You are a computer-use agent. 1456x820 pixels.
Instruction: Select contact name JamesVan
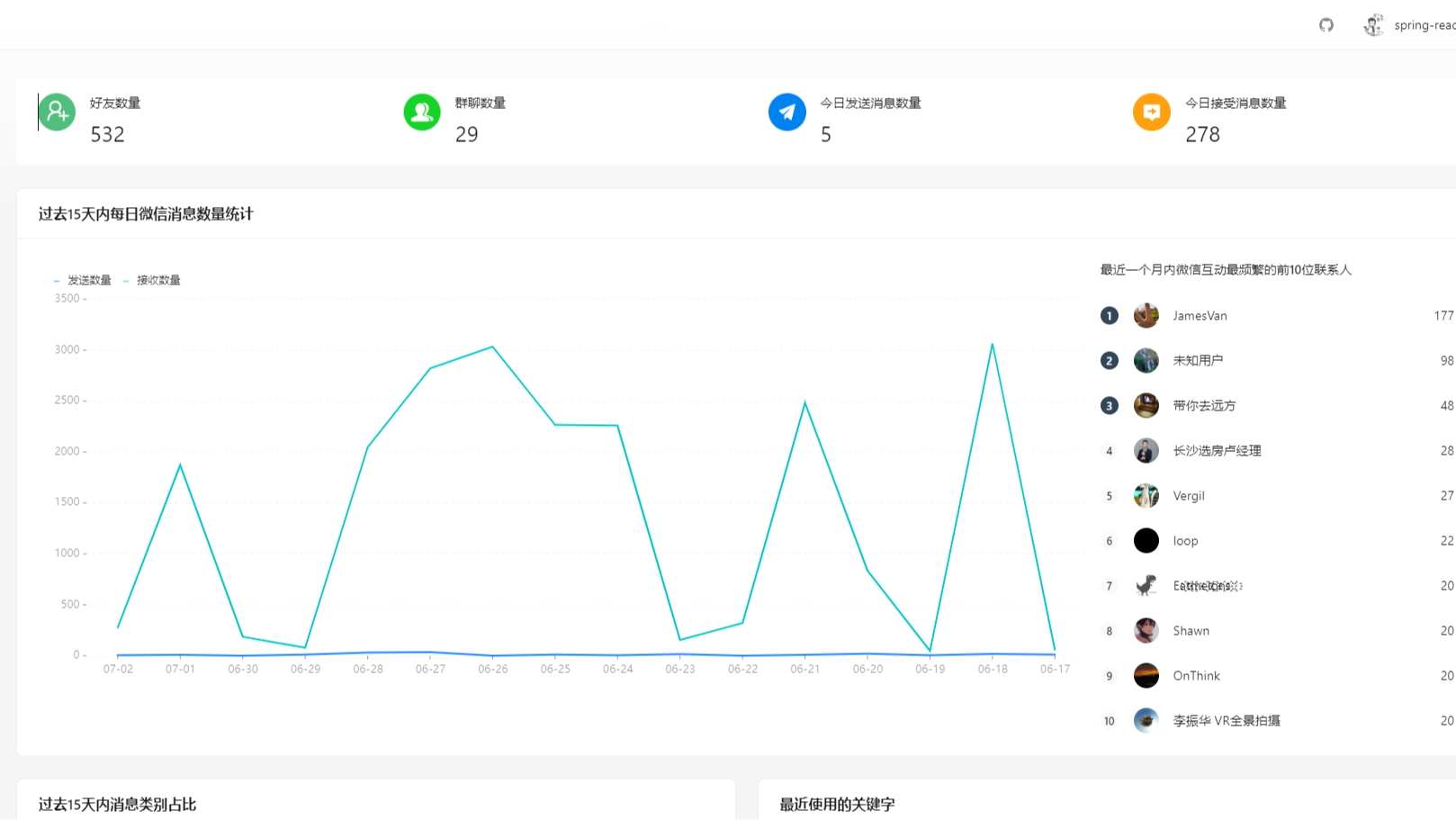click(1200, 315)
